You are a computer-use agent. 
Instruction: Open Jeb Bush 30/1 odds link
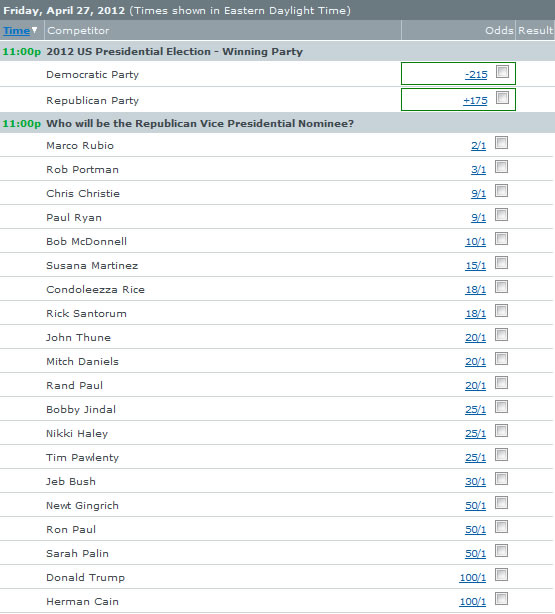(x=475, y=482)
